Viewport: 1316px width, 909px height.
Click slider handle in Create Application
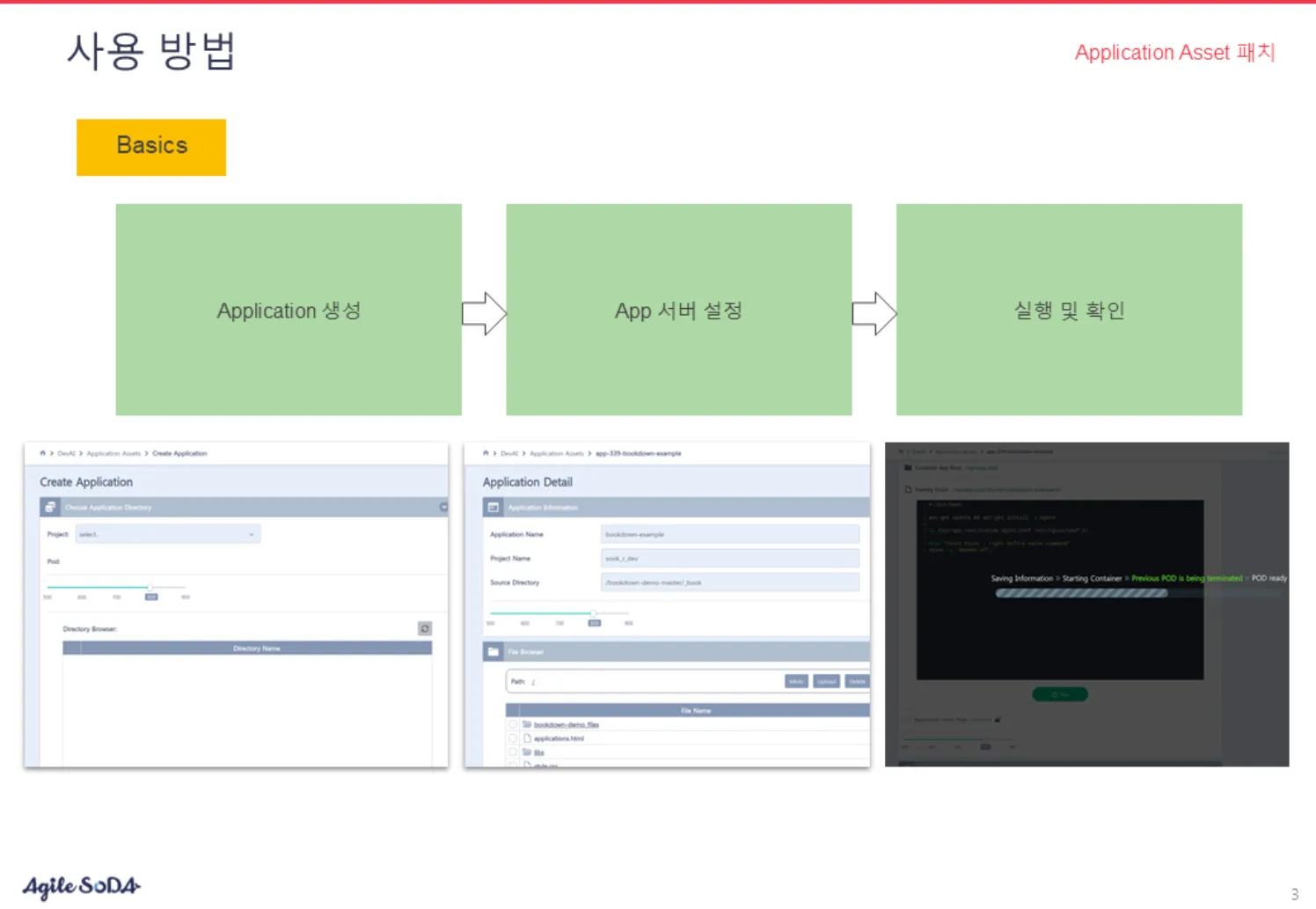point(150,586)
